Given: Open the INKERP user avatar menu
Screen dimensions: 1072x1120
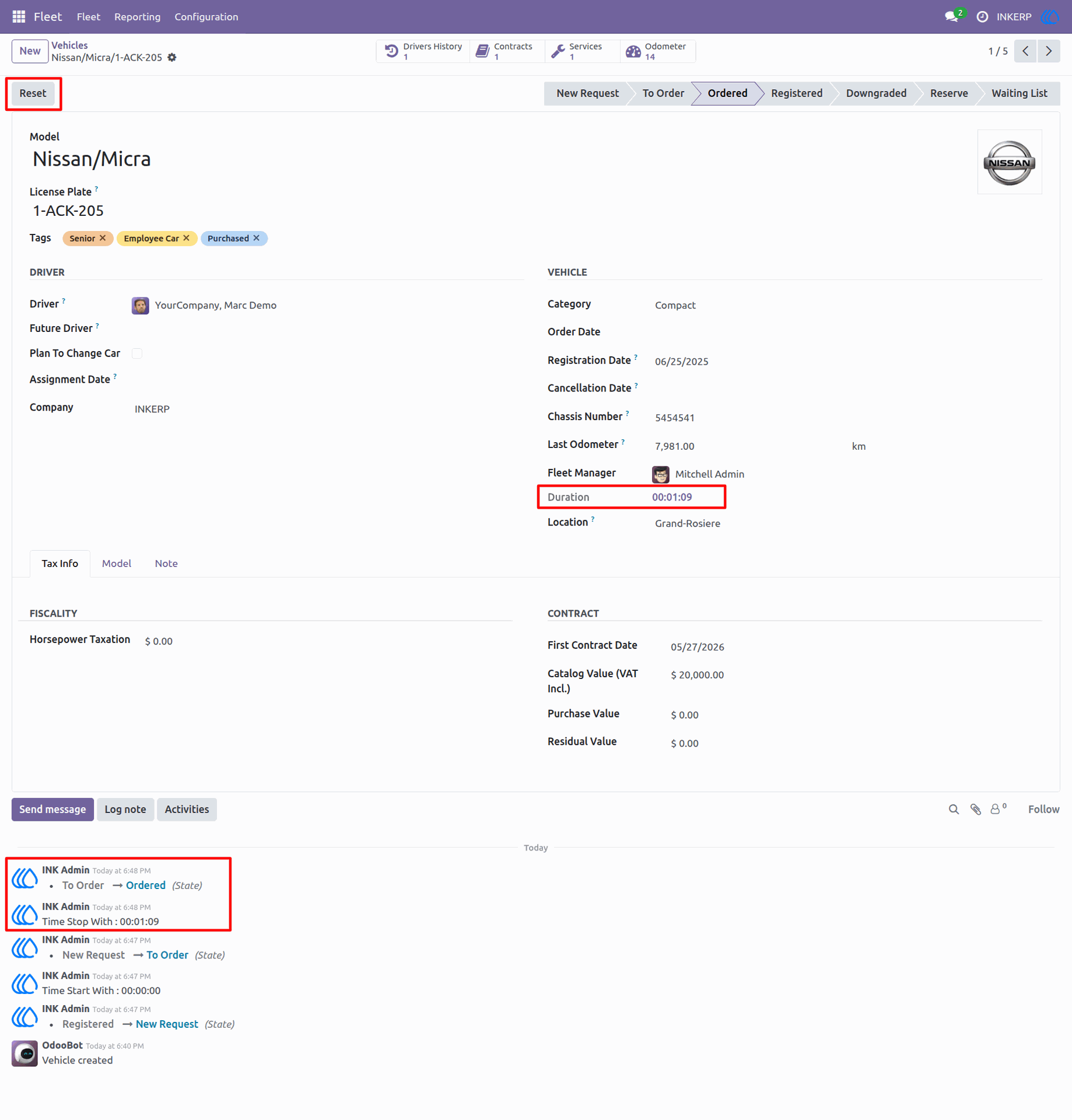Looking at the screenshot, I should coord(1050,16).
